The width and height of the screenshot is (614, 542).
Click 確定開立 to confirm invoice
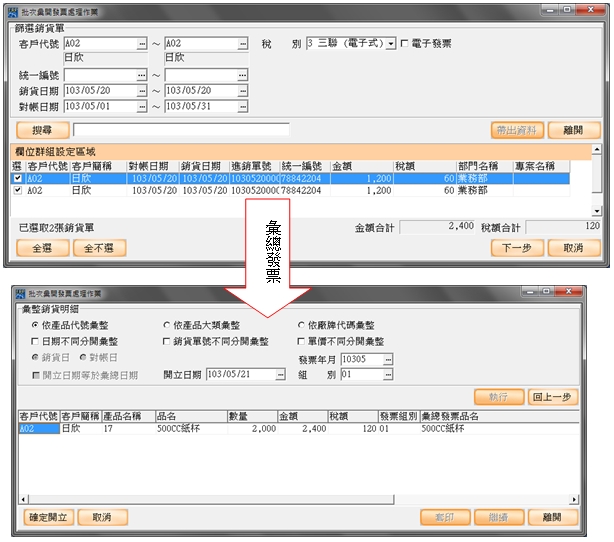49,518
